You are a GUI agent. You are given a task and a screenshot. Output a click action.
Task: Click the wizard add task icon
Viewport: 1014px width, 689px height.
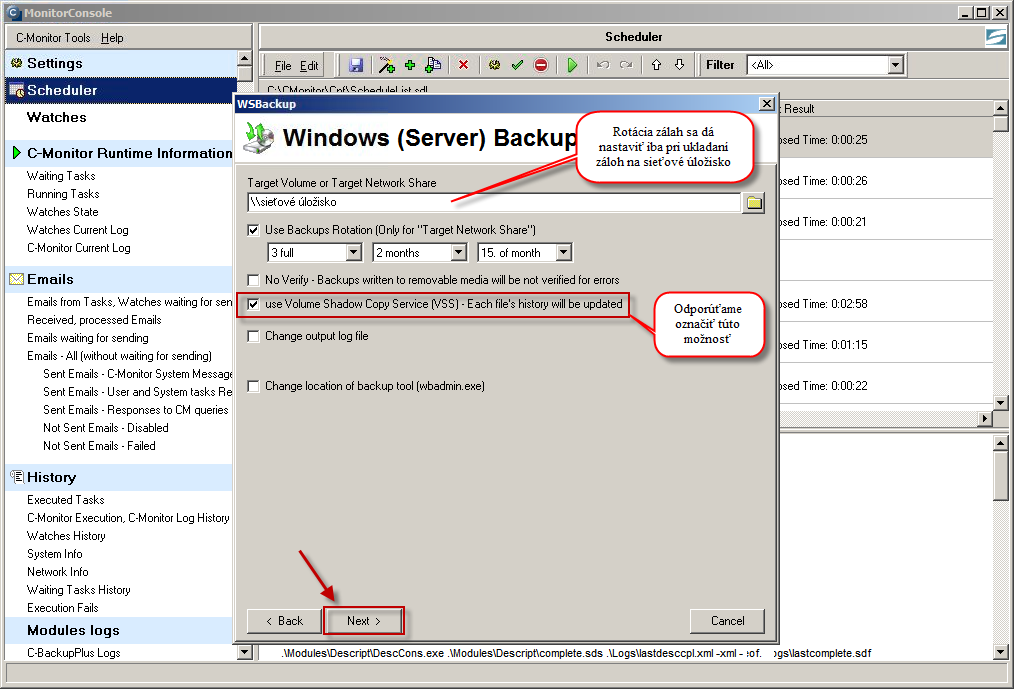coord(387,65)
